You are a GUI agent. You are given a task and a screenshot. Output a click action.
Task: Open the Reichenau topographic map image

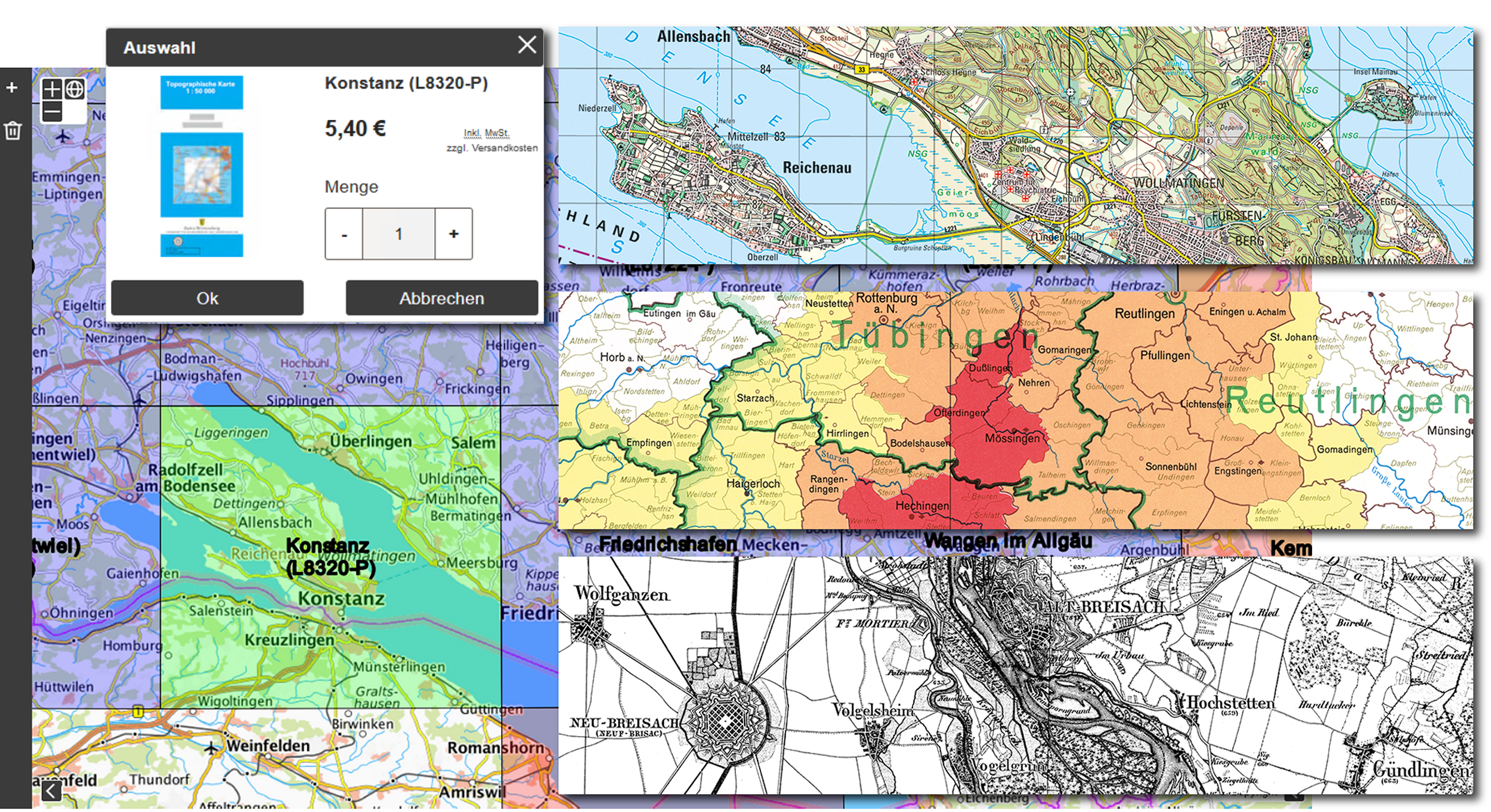tap(1015, 145)
